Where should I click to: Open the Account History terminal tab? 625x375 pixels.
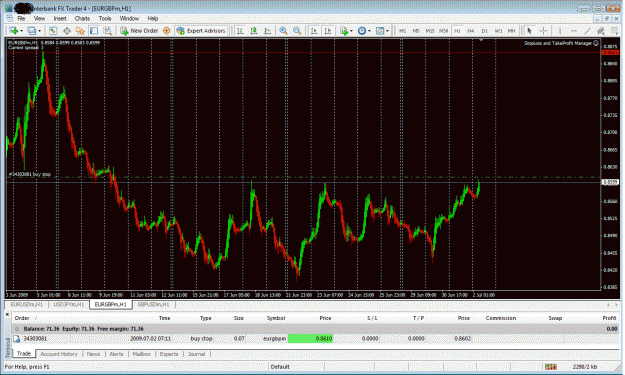[59, 354]
